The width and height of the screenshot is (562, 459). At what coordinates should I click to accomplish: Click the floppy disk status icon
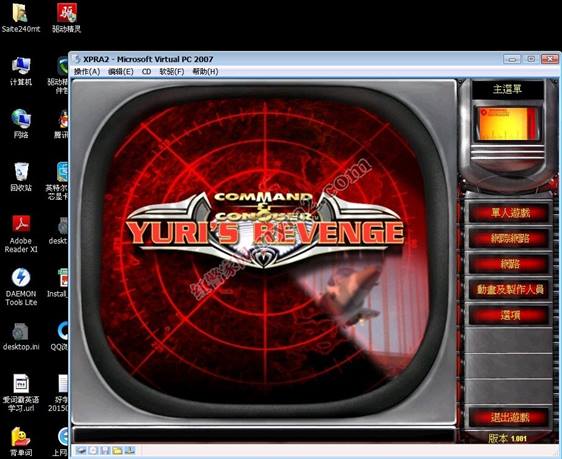coord(105,450)
